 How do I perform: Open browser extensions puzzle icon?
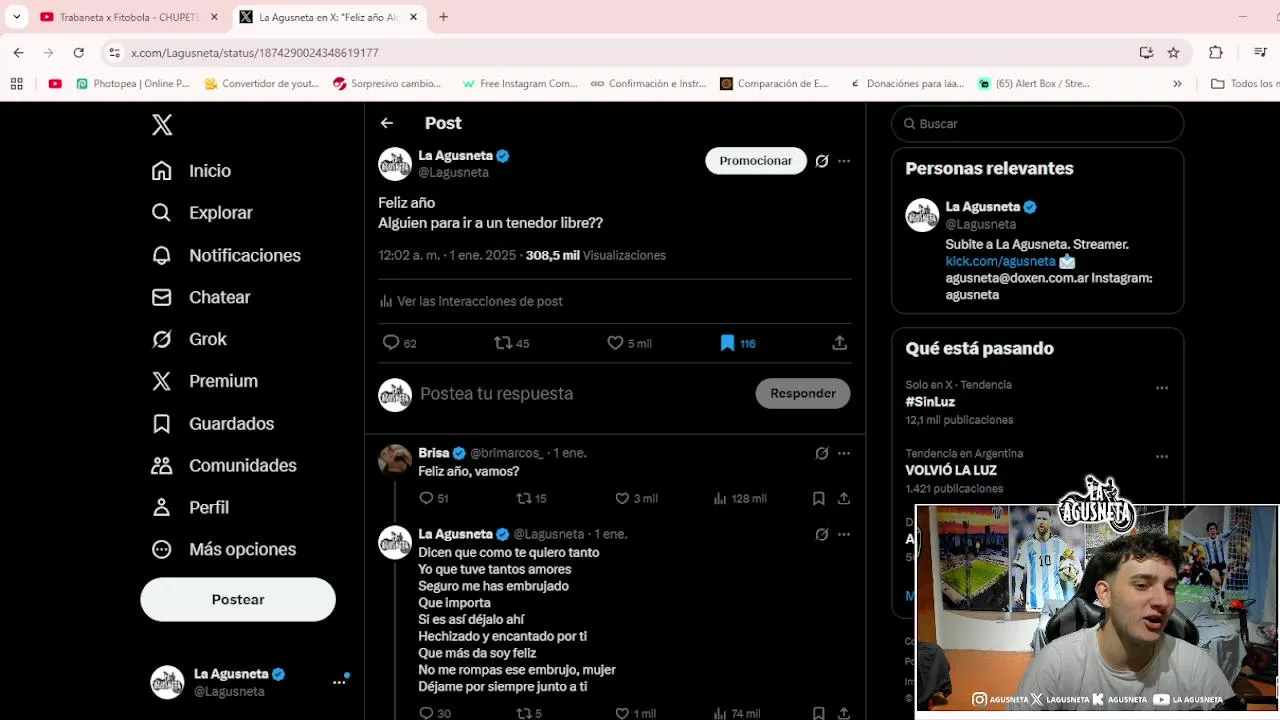click(x=1216, y=53)
